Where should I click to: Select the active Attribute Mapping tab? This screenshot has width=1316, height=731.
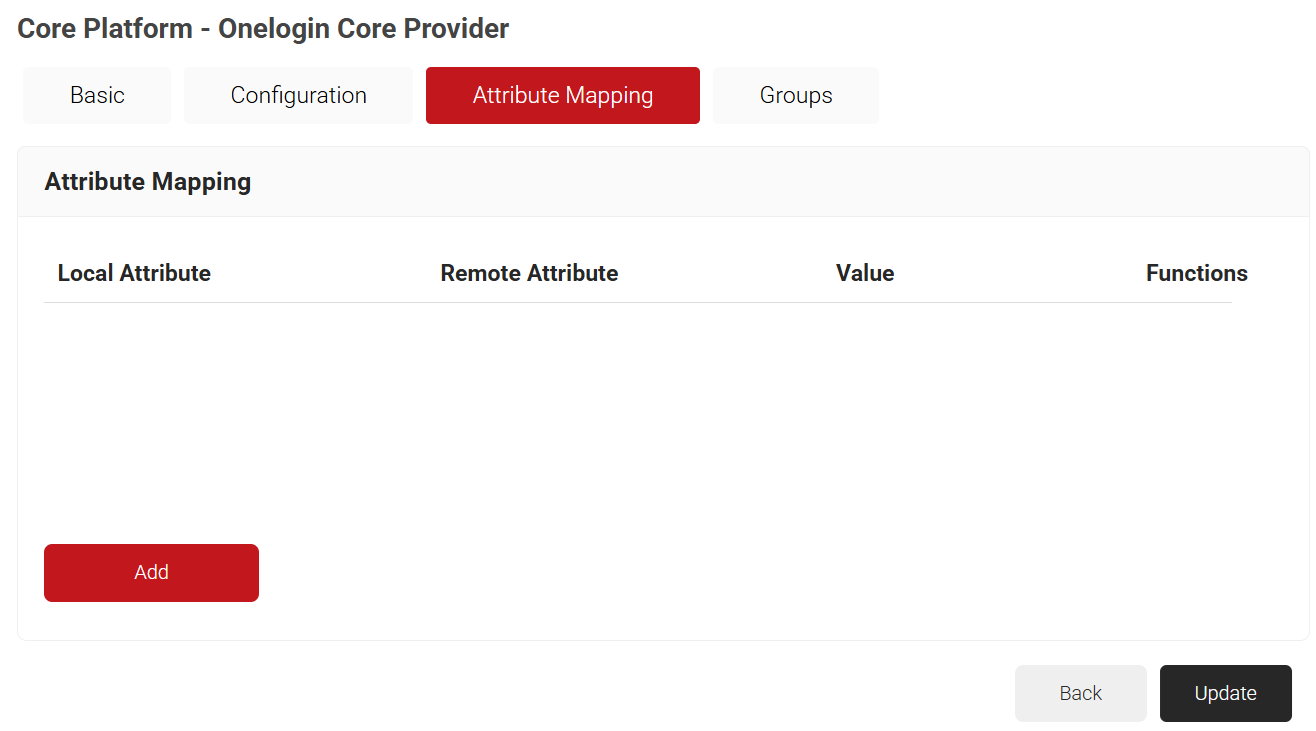[x=562, y=96]
